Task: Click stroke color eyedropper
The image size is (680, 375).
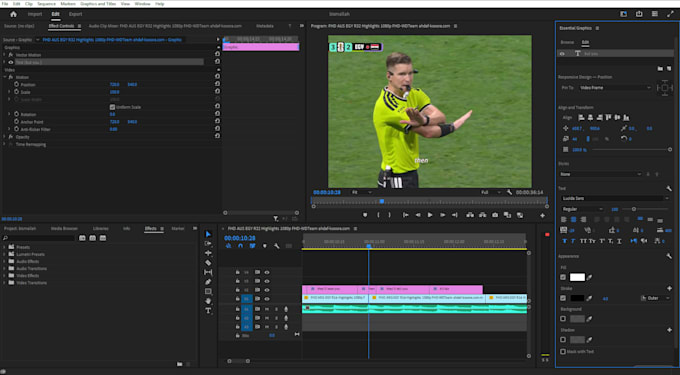Action: [x=589, y=298]
